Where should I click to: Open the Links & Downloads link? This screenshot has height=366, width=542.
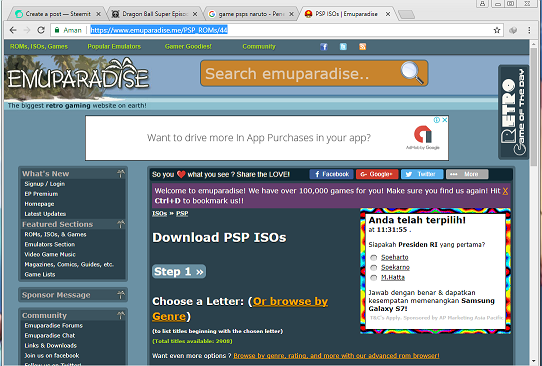click(x=50, y=346)
